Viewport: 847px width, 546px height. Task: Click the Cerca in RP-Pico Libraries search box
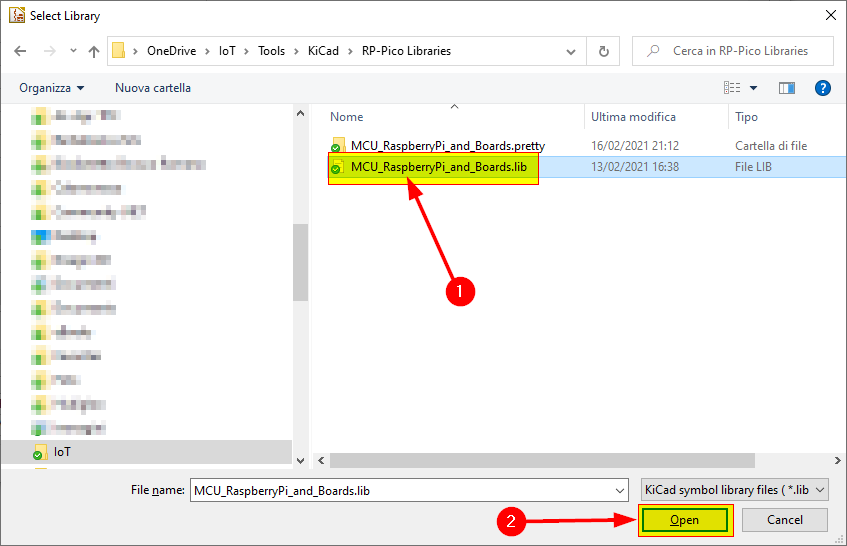[x=740, y=51]
